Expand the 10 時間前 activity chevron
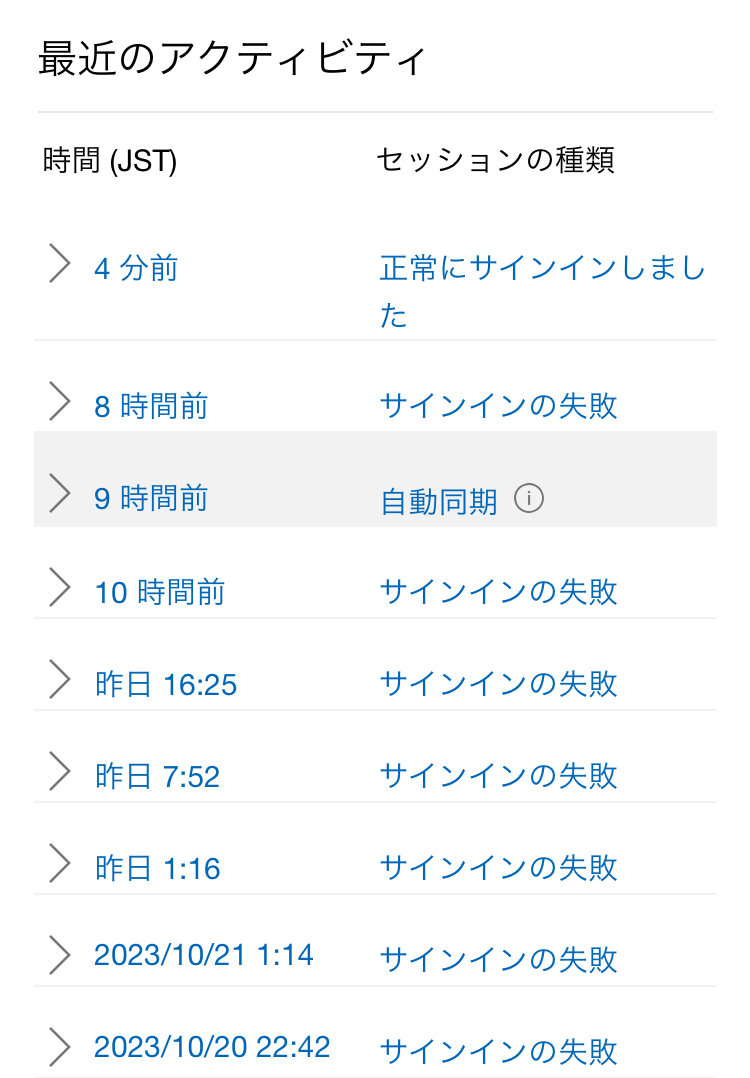The width and height of the screenshot is (750, 1078). click(x=60, y=588)
